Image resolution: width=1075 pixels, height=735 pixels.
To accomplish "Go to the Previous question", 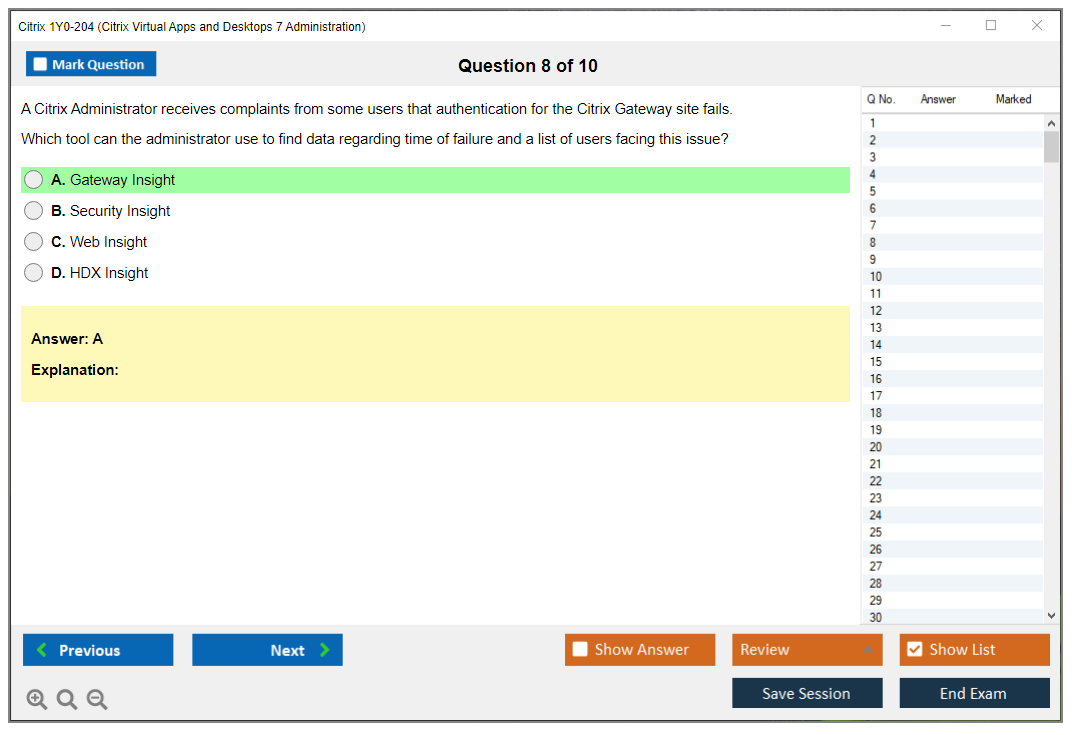I will click(x=98, y=650).
